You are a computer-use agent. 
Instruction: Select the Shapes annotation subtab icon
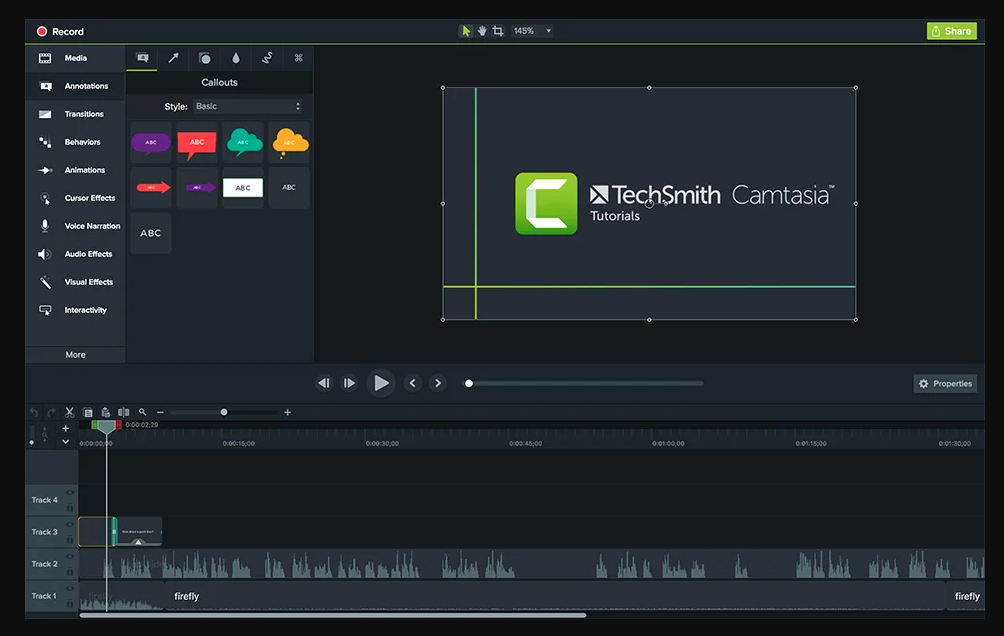point(204,58)
